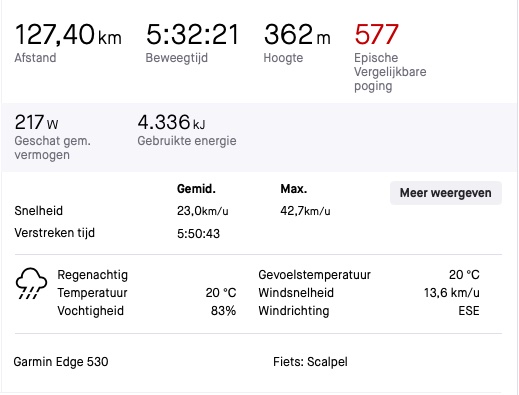Click the red 577 effort score
The width and height of the screenshot is (519, 395).
pyautogui.click(x=376, y=34)
